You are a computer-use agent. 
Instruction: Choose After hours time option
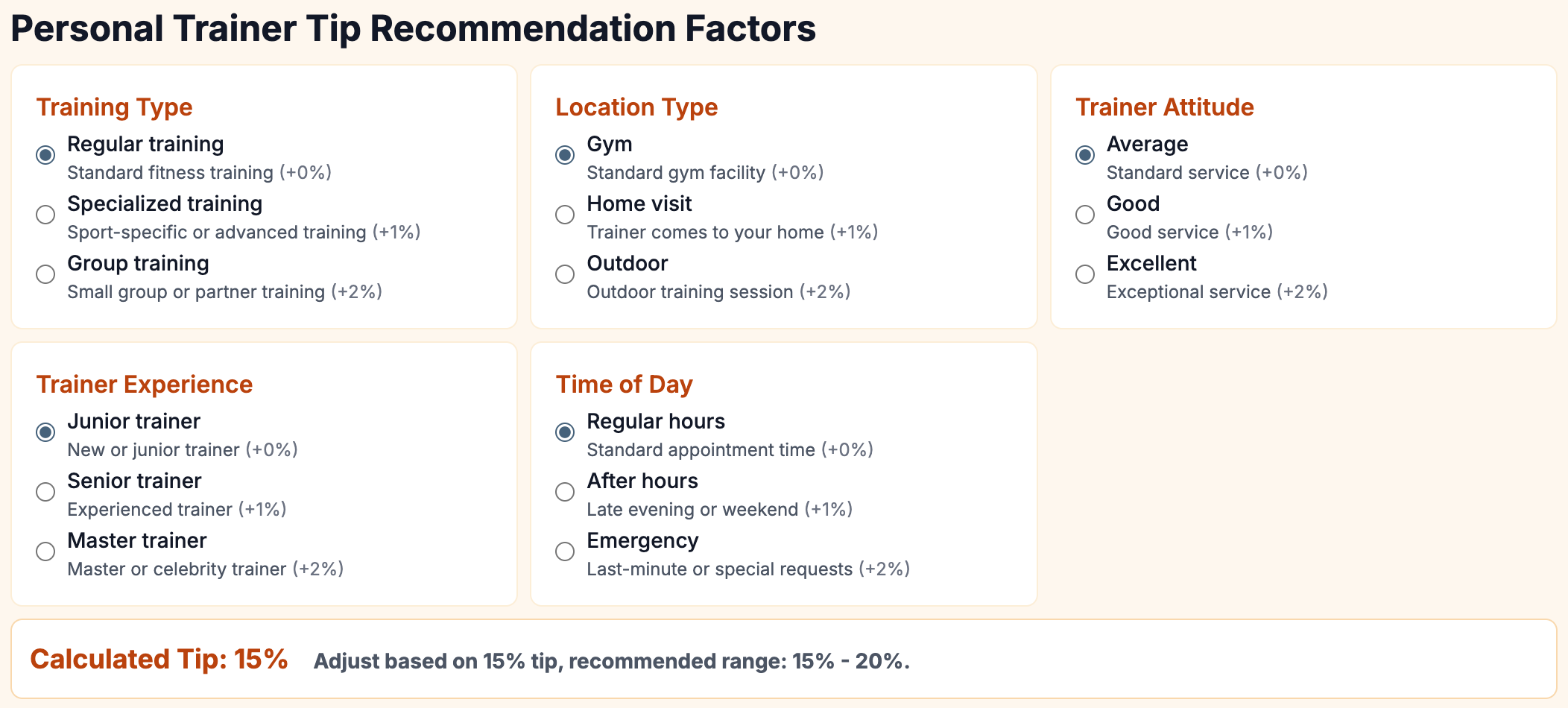(565, 492)
